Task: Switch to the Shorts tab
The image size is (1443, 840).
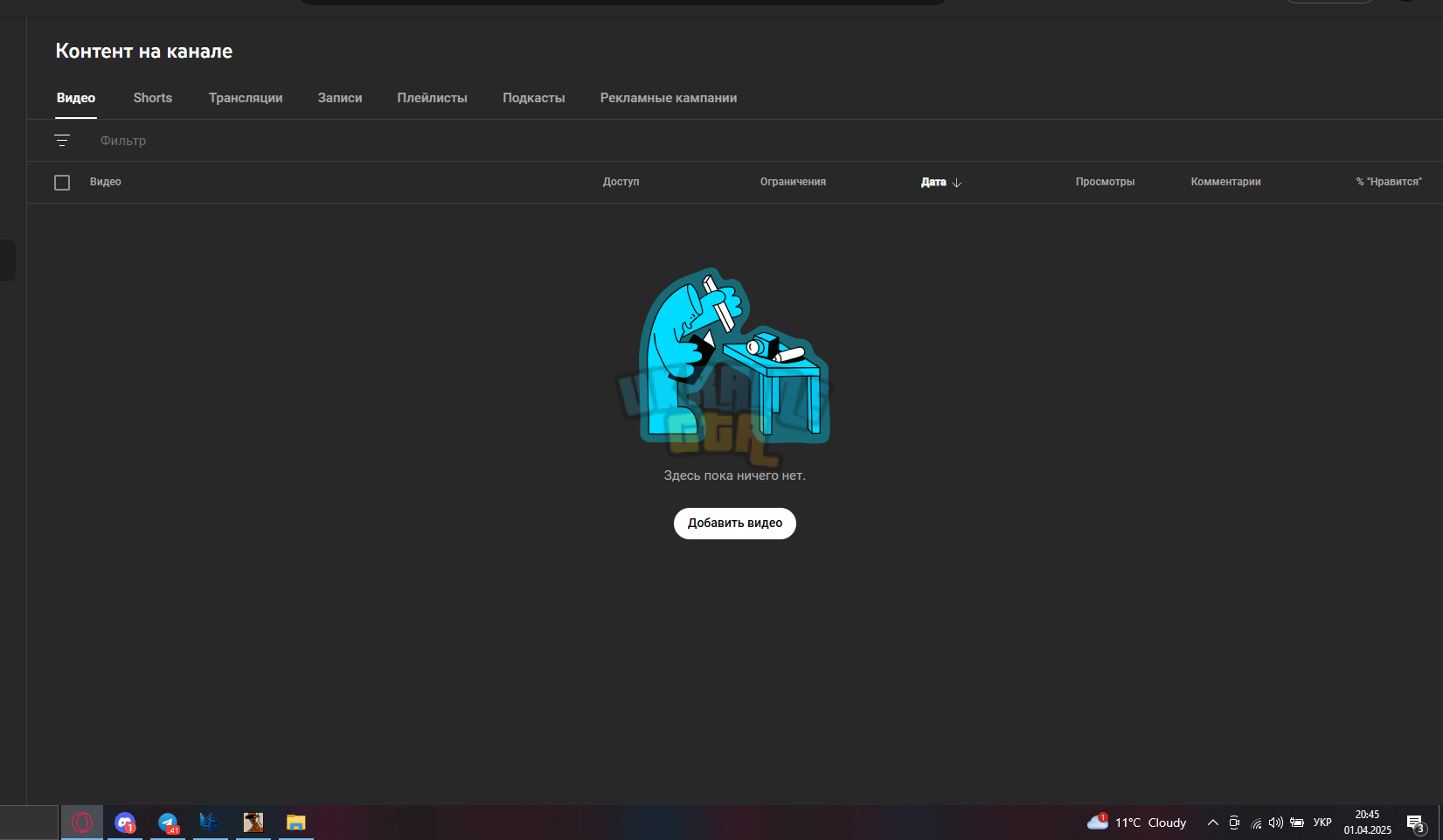Action: [153, 98]
